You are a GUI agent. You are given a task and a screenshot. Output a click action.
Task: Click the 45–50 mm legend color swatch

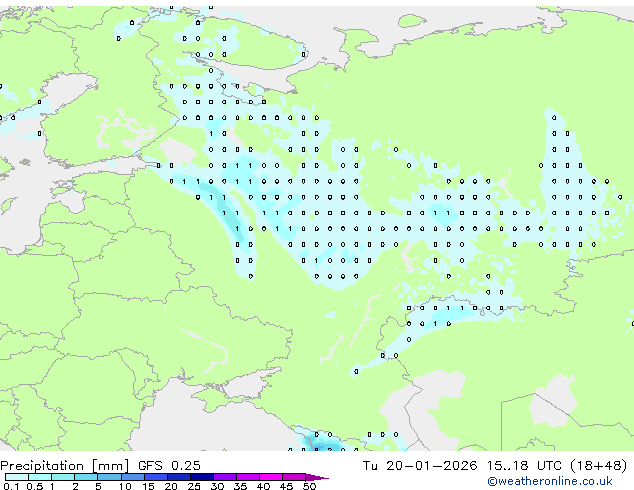coord(294,477)
